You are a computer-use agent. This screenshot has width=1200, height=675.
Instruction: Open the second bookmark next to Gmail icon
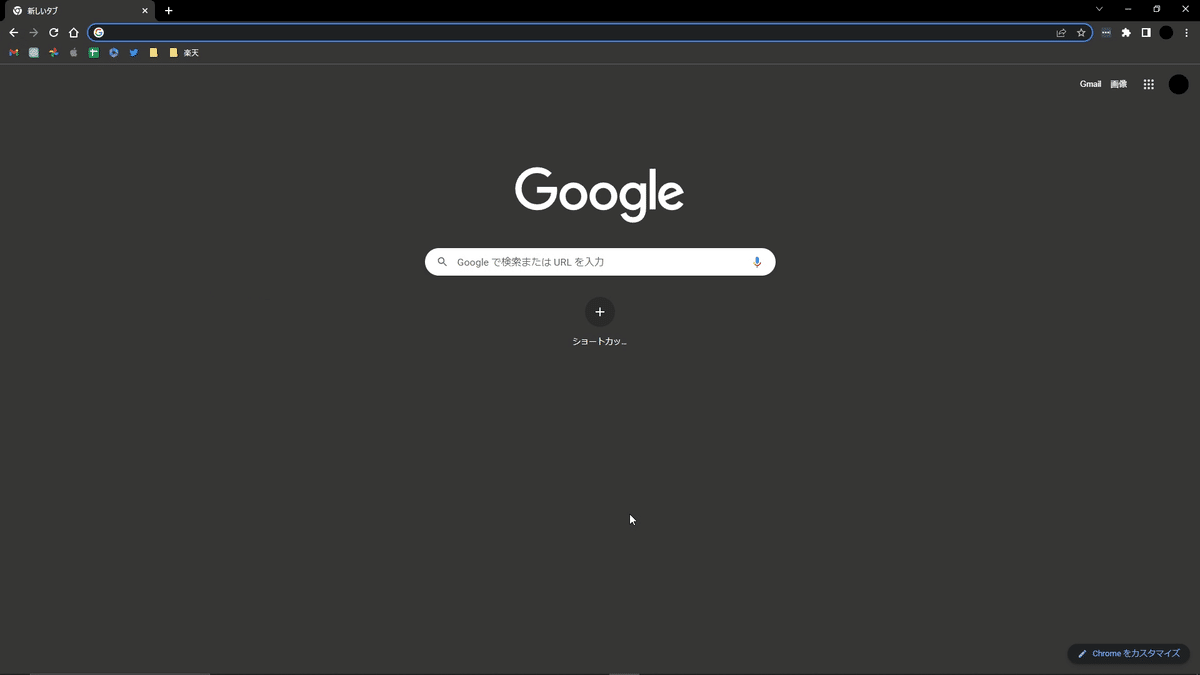click(x=34, y=53)
